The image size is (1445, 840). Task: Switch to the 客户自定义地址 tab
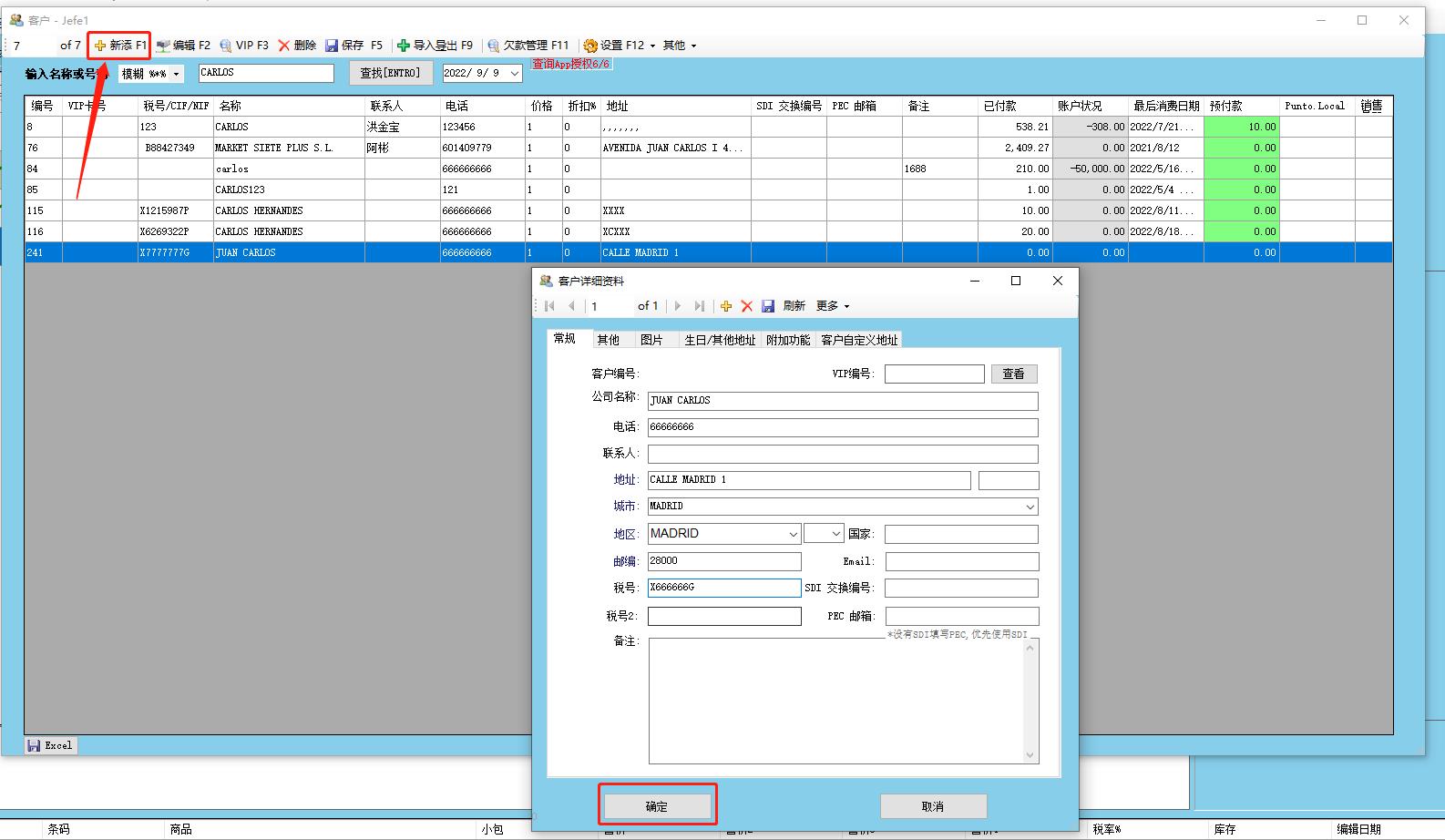859,340
